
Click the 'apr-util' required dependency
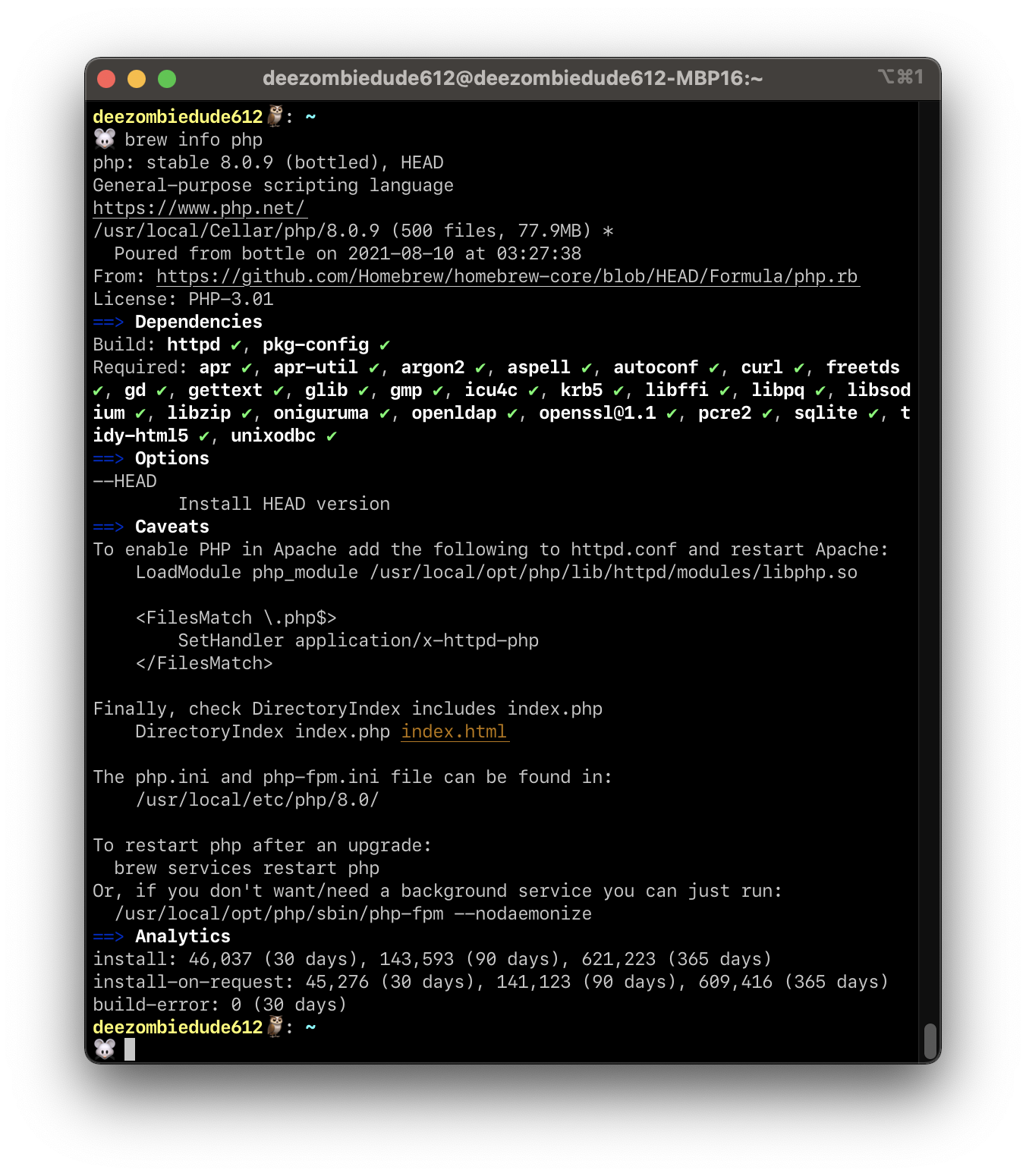(316, 367)
